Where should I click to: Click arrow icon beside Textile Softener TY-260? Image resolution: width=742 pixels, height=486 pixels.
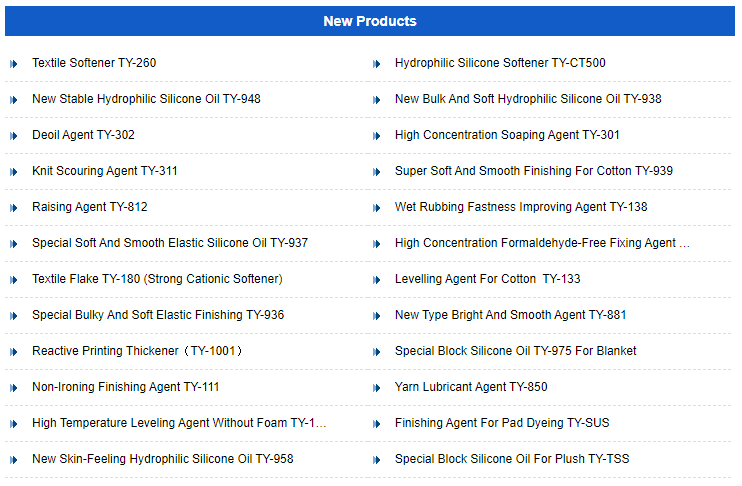14,64
